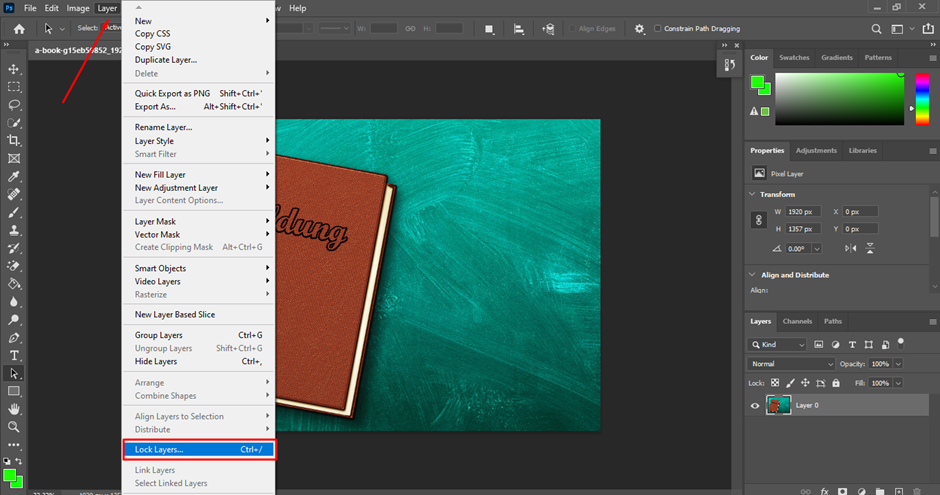The width and height of the screenshot is (940, 495).
Task: Select the Lasso tool
Action: (x=14, y=105)
